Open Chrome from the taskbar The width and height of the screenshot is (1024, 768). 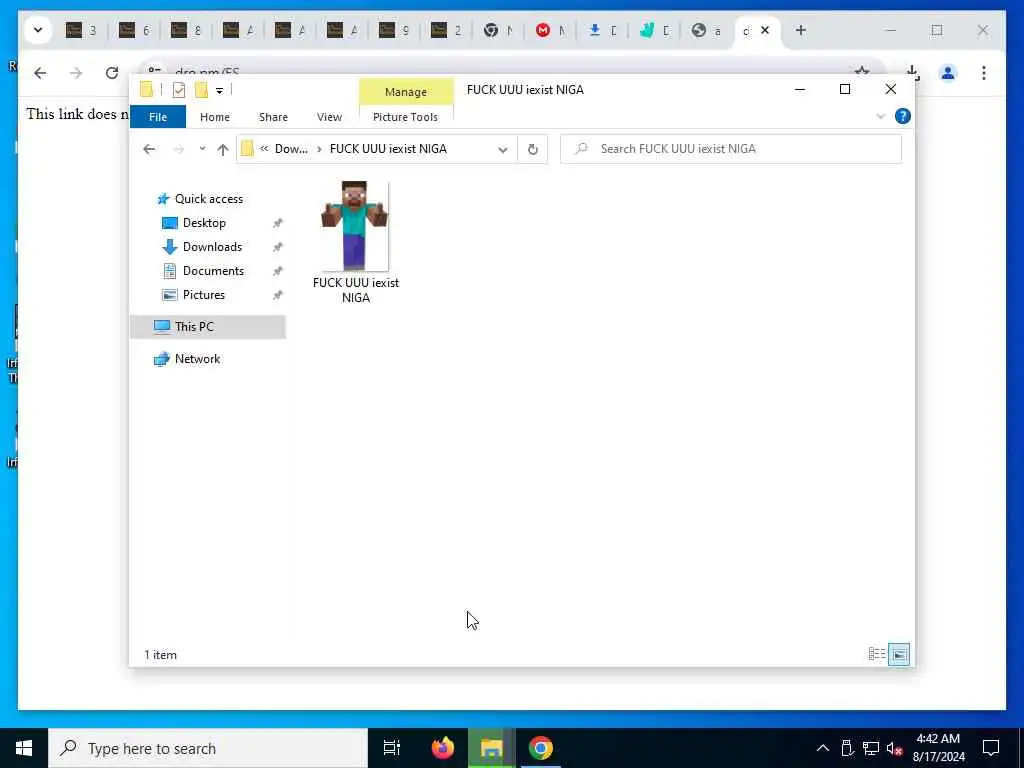541,748
